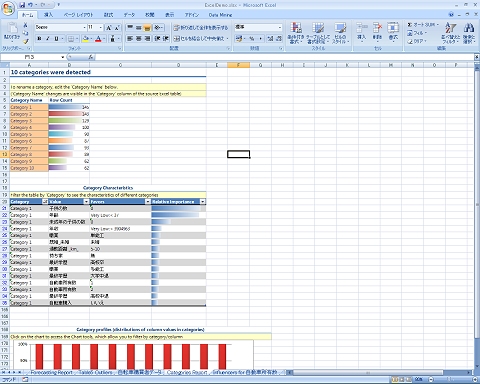Open the font color red A swatch
The width and height of the screenshot is (480, 384).
pos(98,39)
